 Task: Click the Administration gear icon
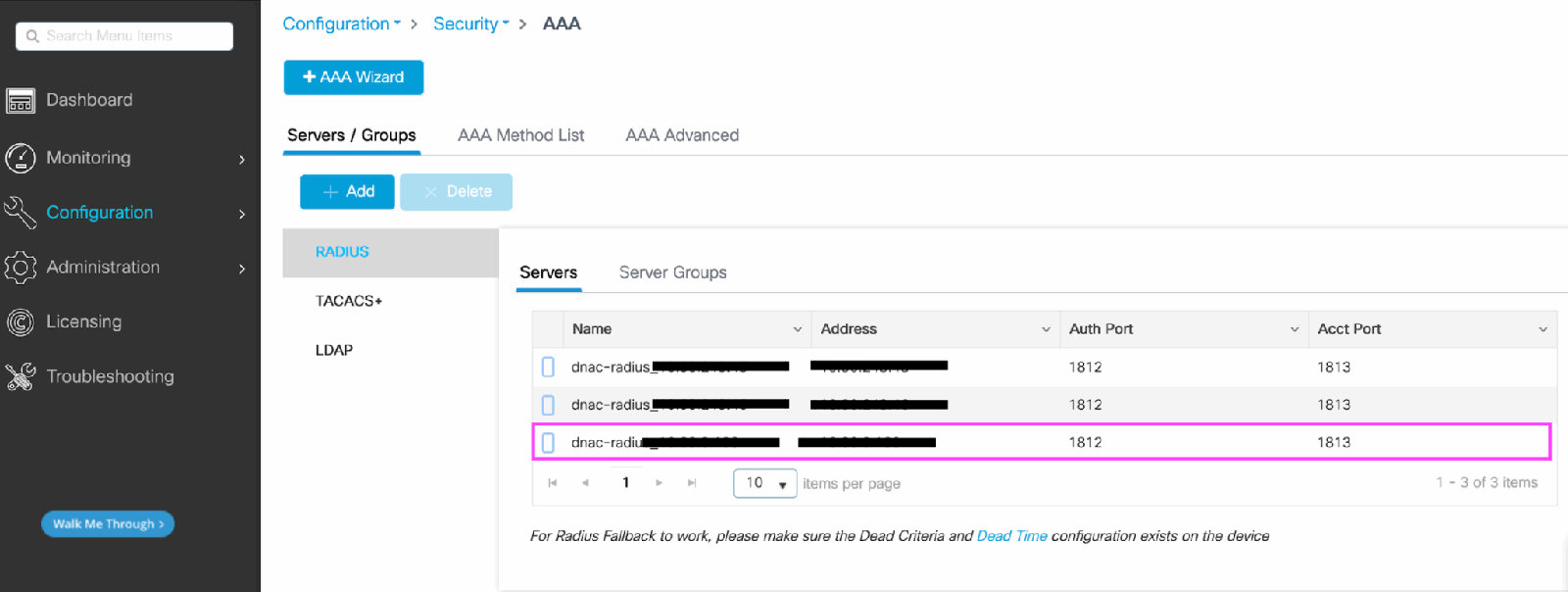[x=21, y=268]
